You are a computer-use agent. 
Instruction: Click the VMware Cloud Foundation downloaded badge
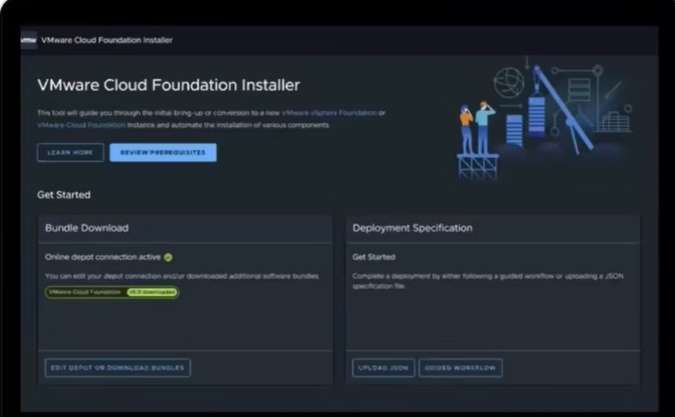pyautogui.click(x=112, y=292)
